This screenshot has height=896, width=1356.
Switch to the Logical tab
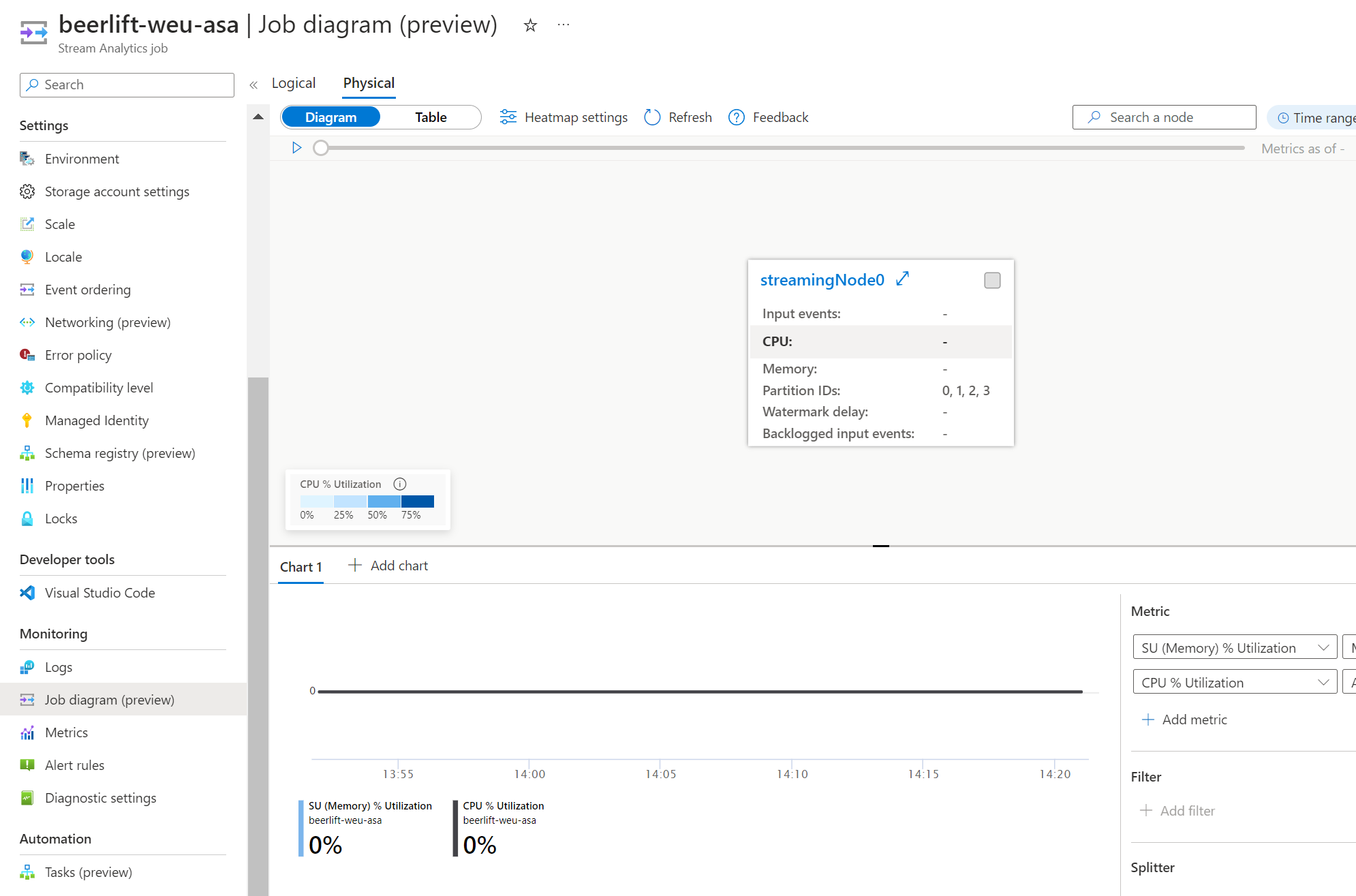pos(294,83)
